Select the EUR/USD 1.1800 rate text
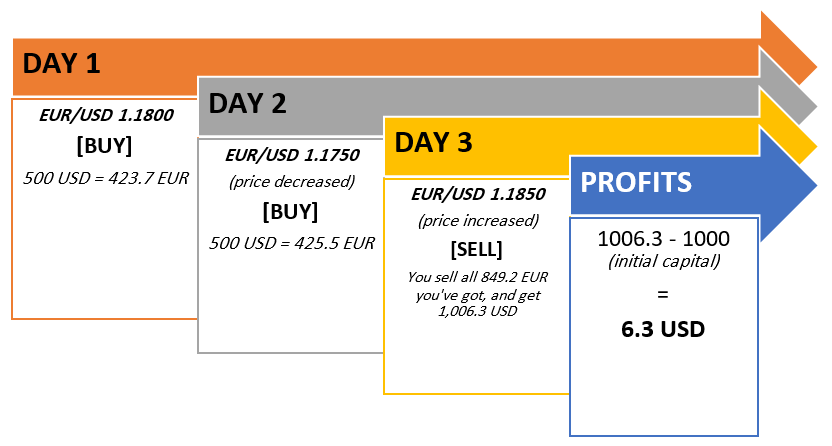Screen dimensions: 832x446 click(x=104, y=115)
